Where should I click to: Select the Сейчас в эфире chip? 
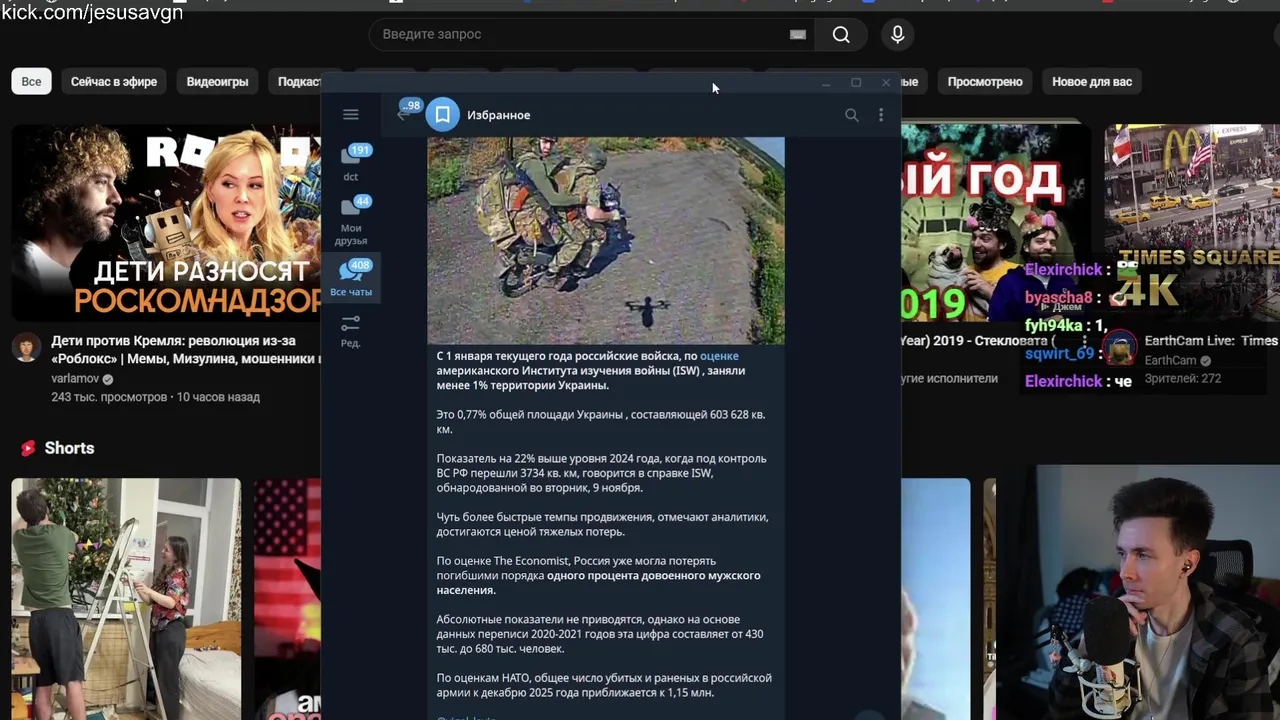pyautogui.click(x=114, y=82)
